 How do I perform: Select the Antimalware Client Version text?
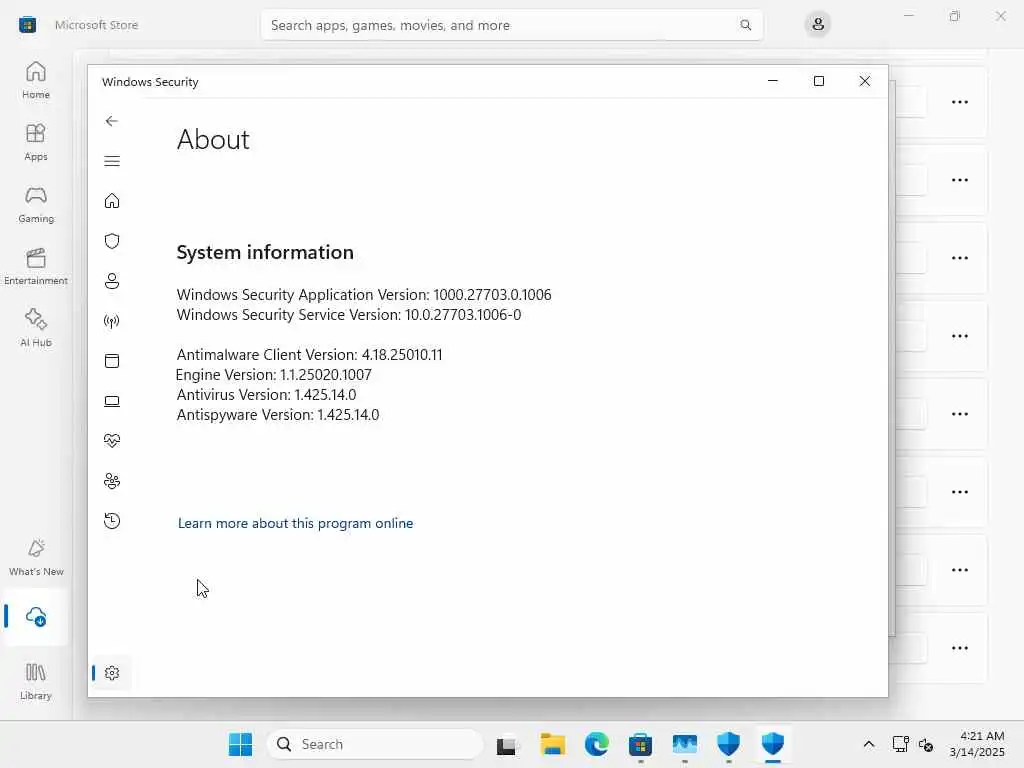coord(310,355)
